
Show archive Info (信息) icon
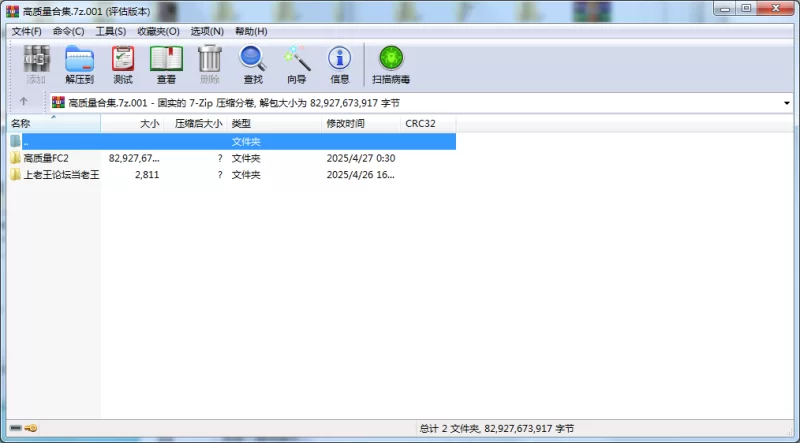(x=340, y=64)
